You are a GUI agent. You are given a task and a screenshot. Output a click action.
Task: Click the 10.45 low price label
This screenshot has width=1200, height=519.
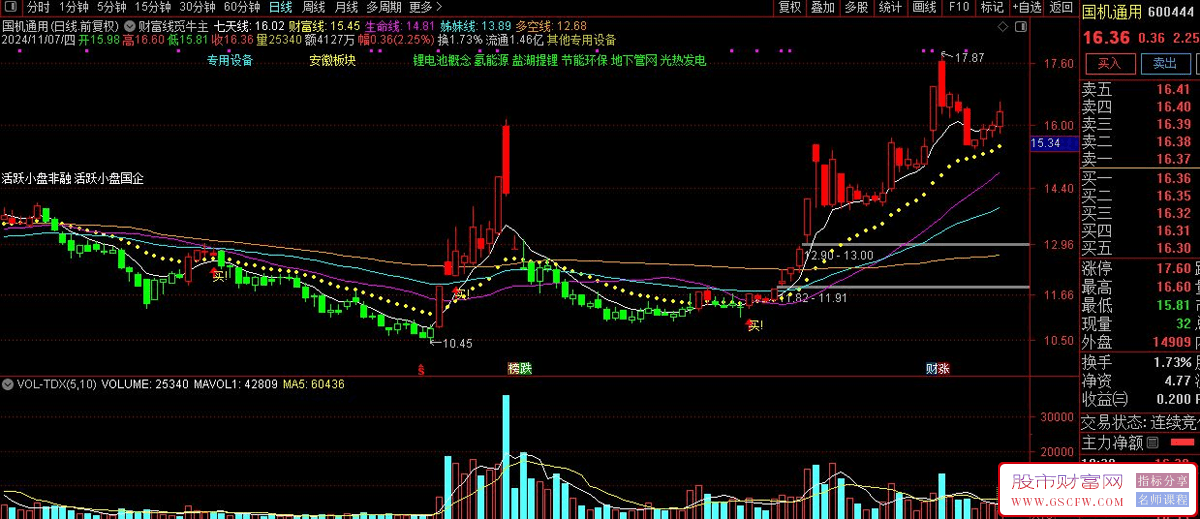pyautogui.click(x=457, y=343)
